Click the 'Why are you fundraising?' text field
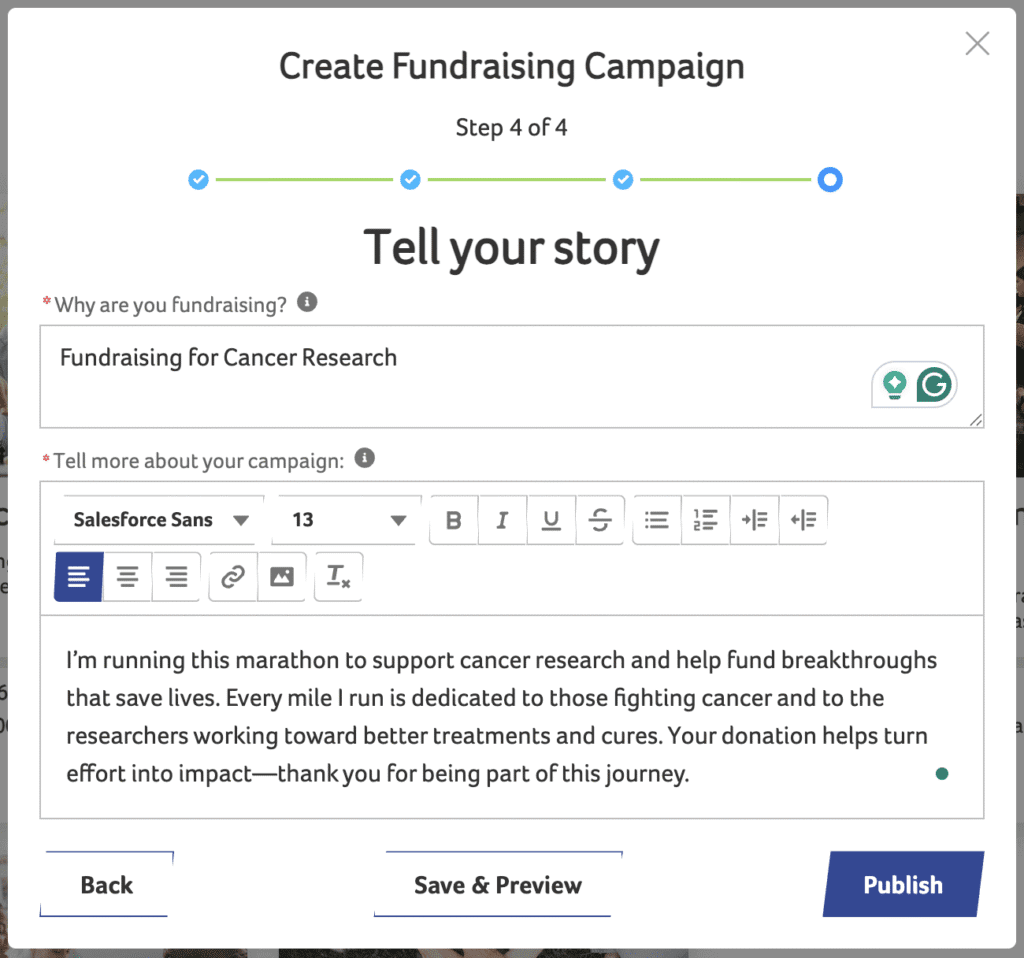 pos(450,377)
